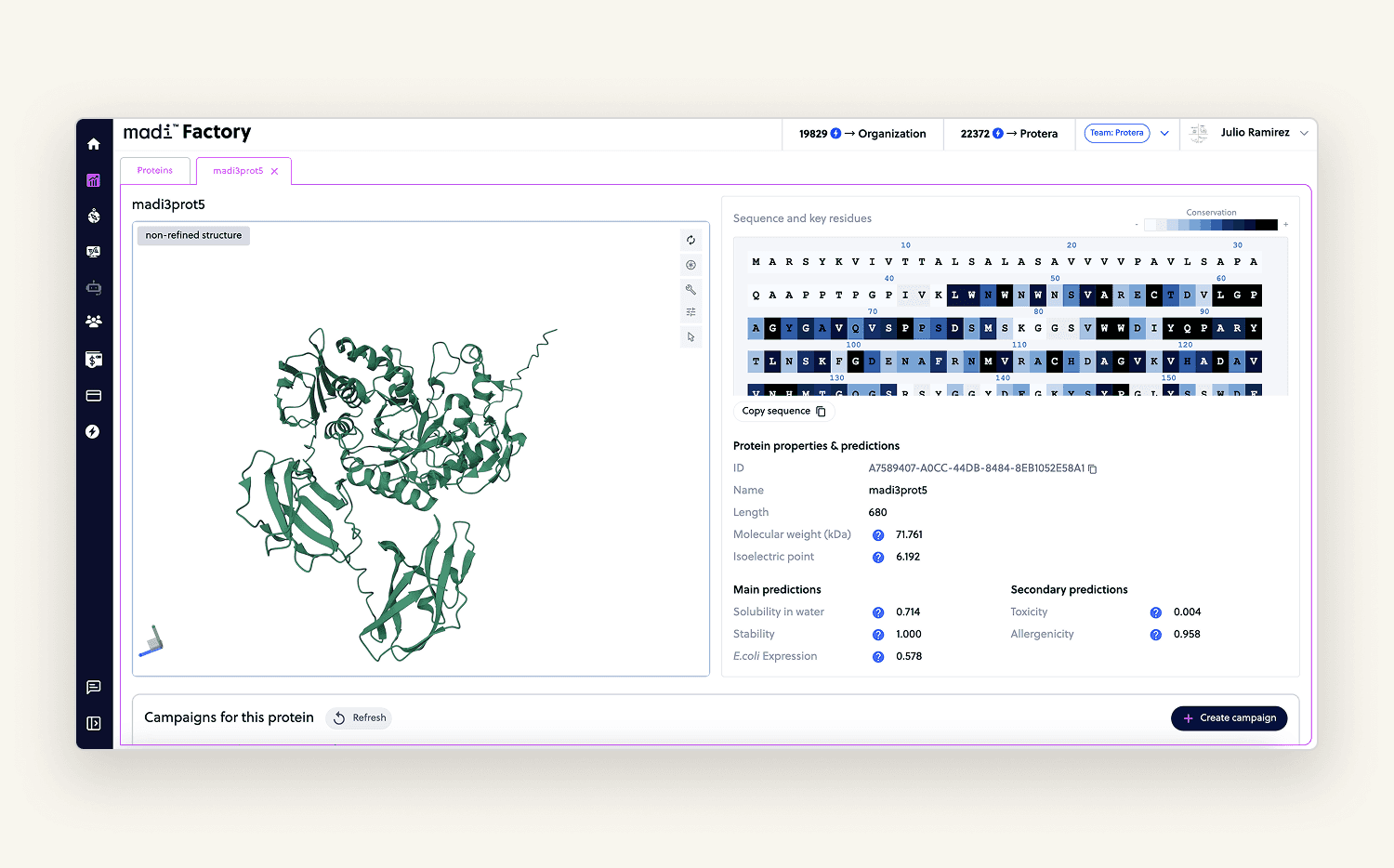
Task: Switch to the Proteins tab
Action: (155, 171)
